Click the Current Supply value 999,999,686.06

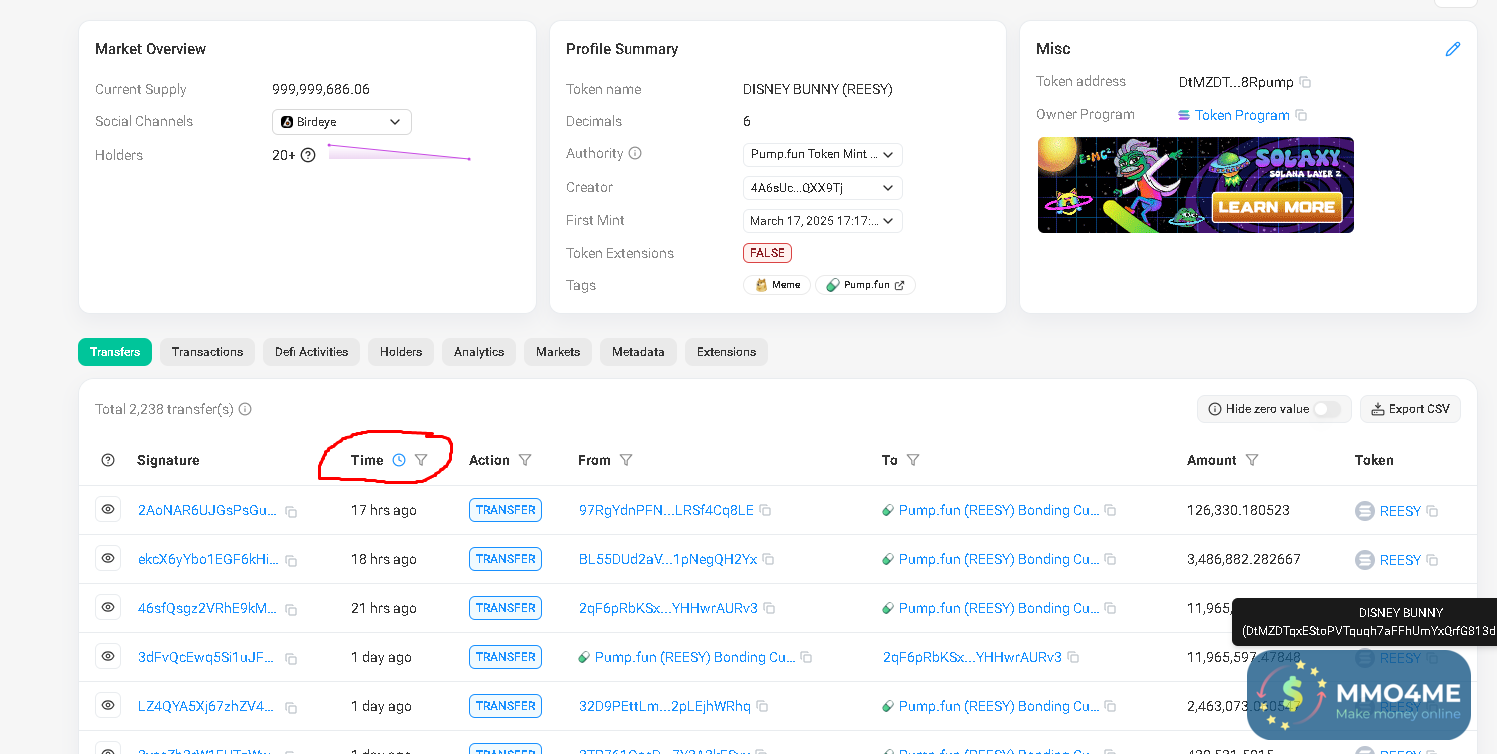[x=321, y=89]
